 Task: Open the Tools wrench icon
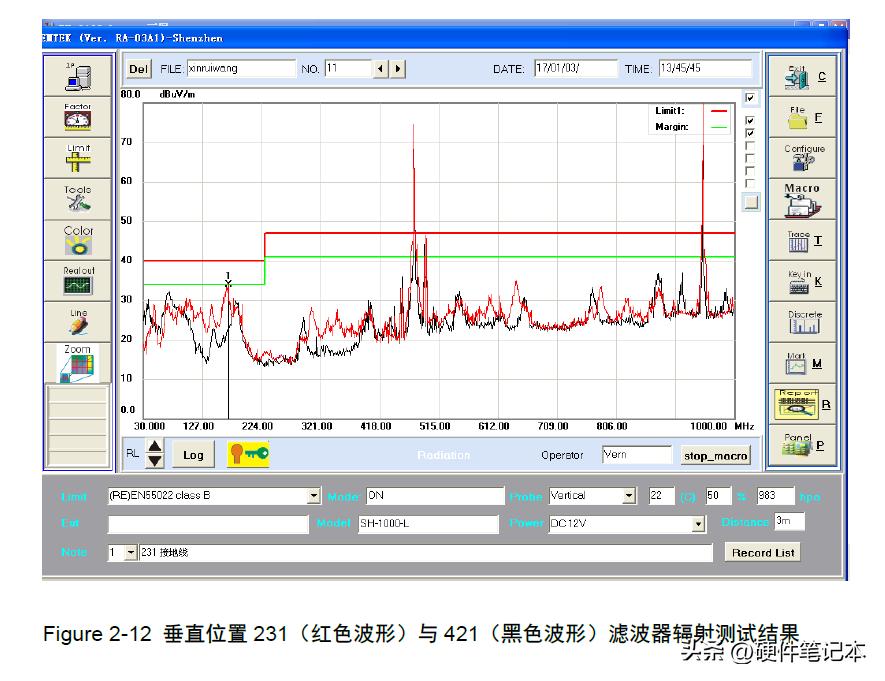78,200
